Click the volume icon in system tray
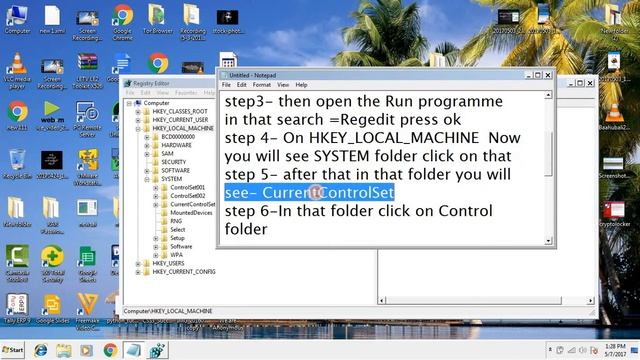The height and width of the screenshot is (360, 640). coord(582,350)
